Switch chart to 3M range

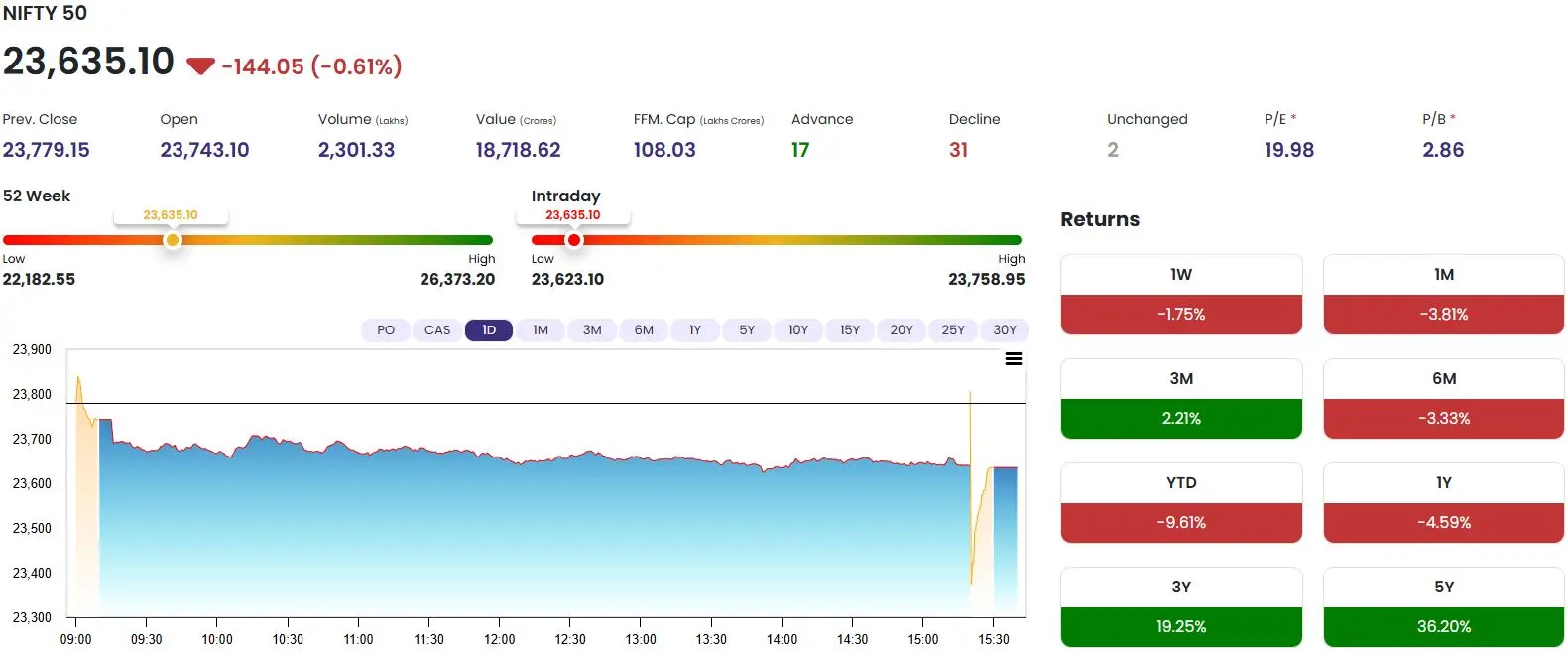592,330
